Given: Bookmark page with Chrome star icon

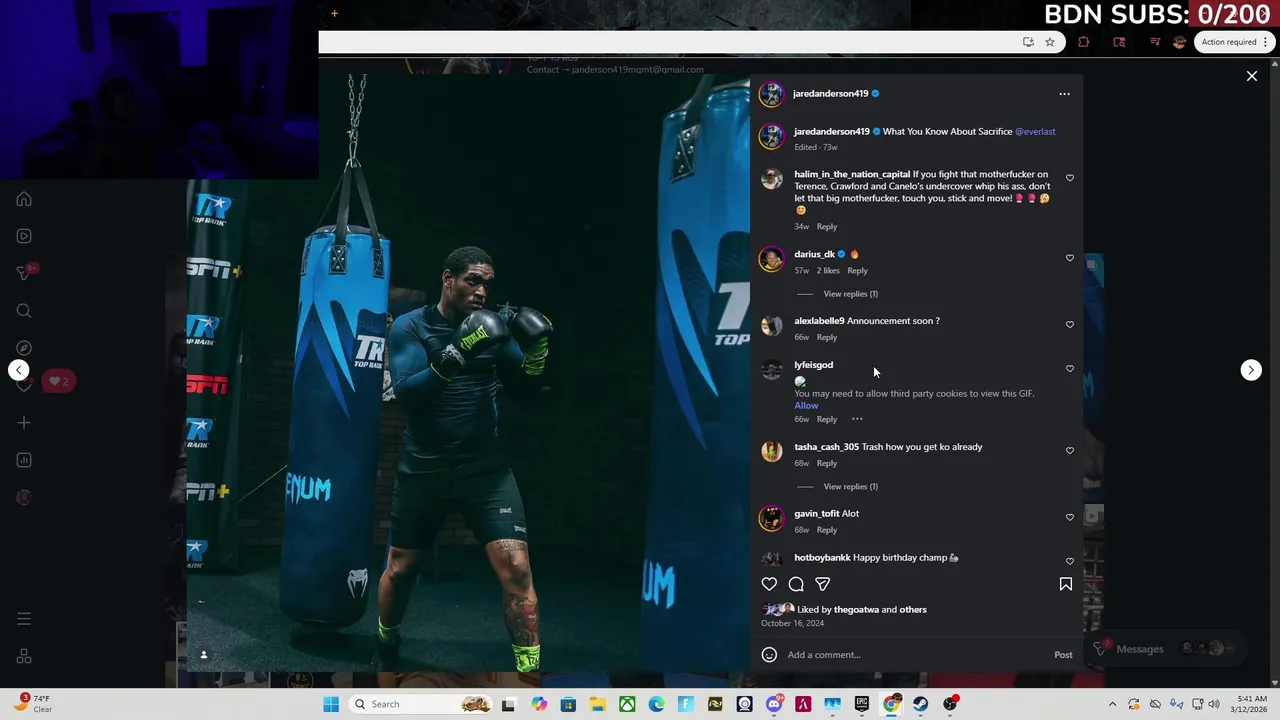Looking at the screenshot, I should 1050,42.
